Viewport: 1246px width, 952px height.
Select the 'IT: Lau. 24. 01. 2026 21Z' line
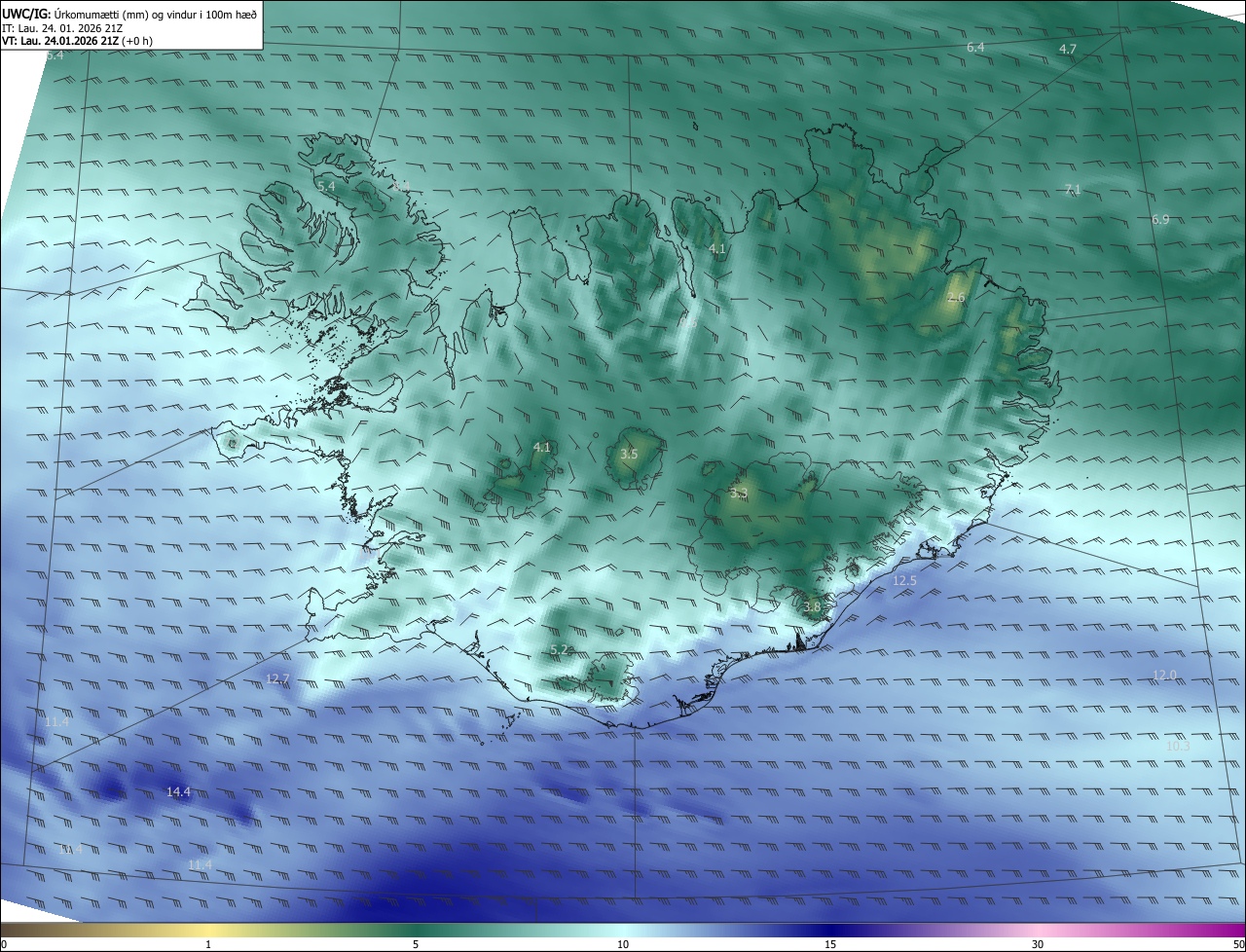pyautogui.click(x=61, y=28)
